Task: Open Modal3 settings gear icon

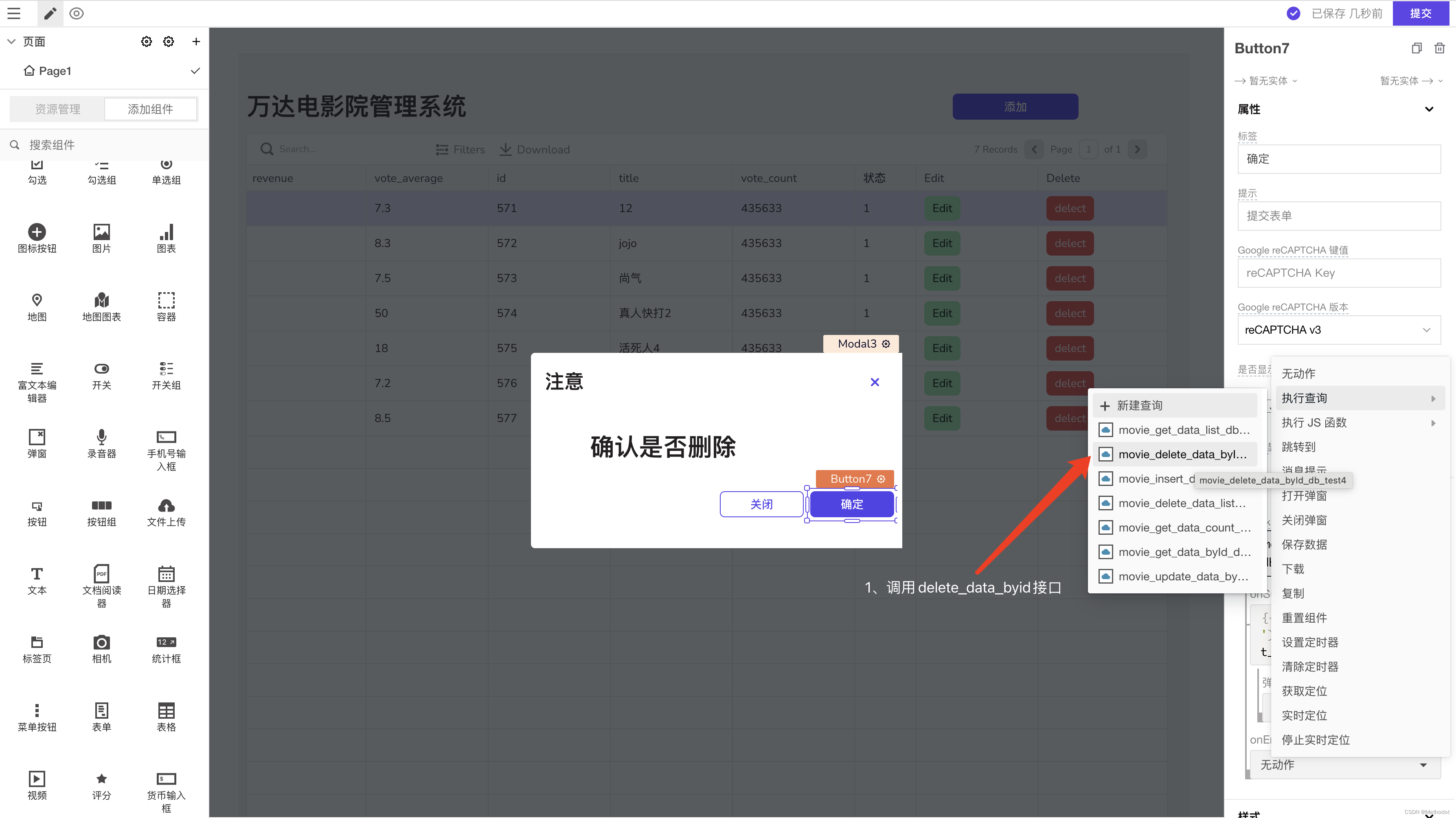Action: tap(886, 343)
